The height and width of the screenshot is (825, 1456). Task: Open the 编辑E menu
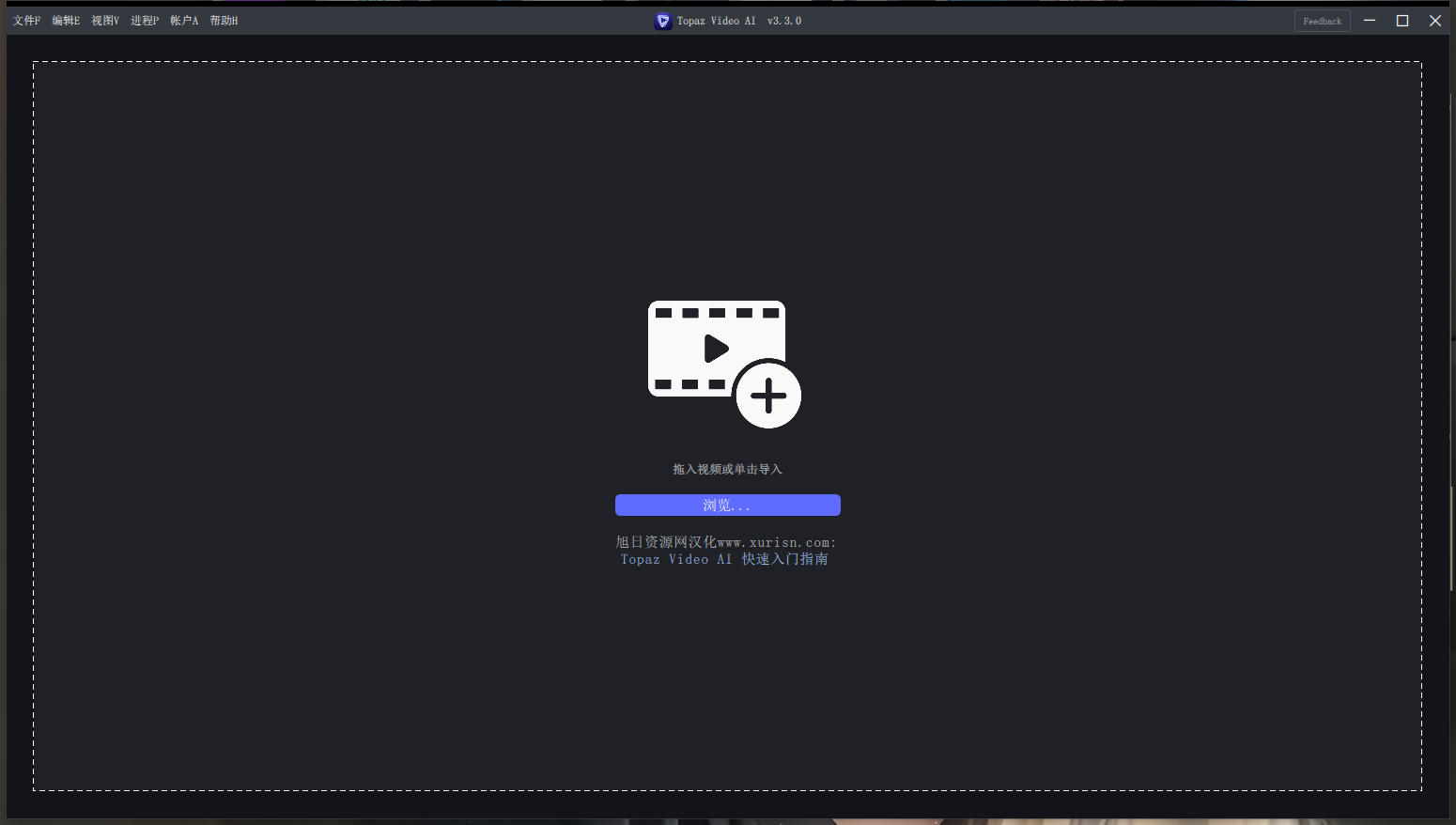coord(66,21)
